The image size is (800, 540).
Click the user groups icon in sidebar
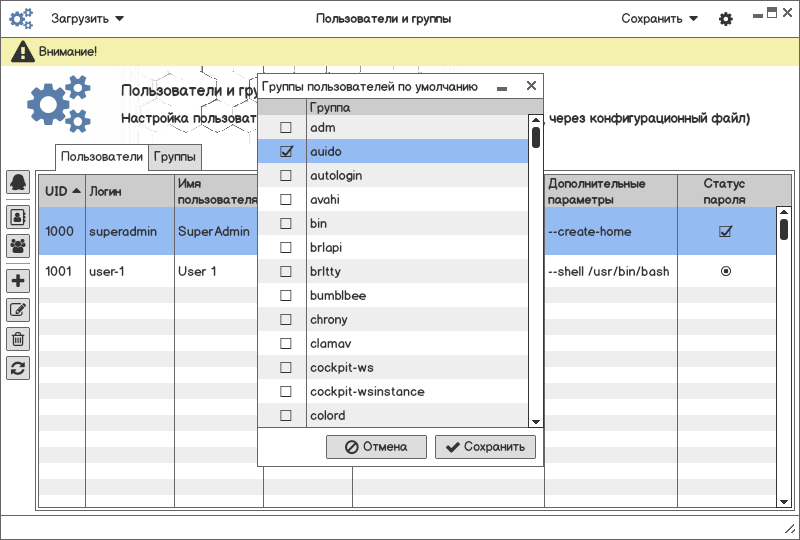coord(18,245)
